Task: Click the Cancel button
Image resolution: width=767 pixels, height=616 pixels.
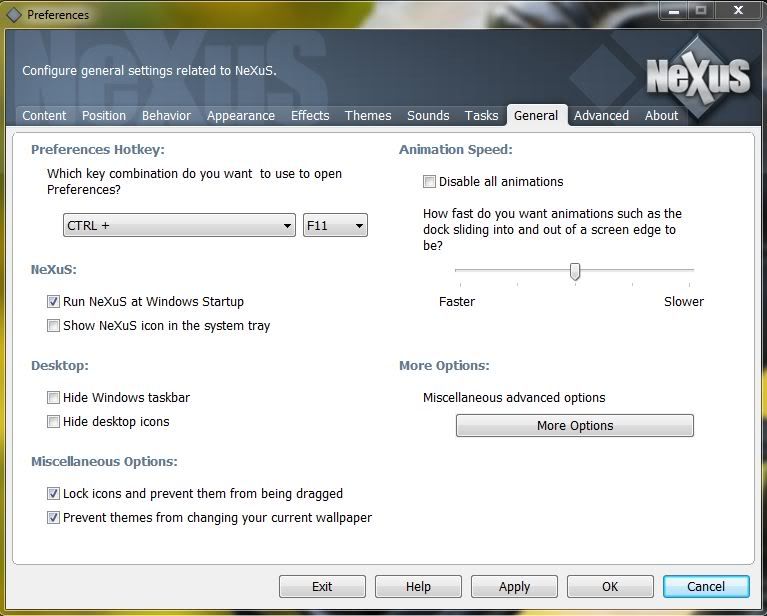Action: click(706, 586)
